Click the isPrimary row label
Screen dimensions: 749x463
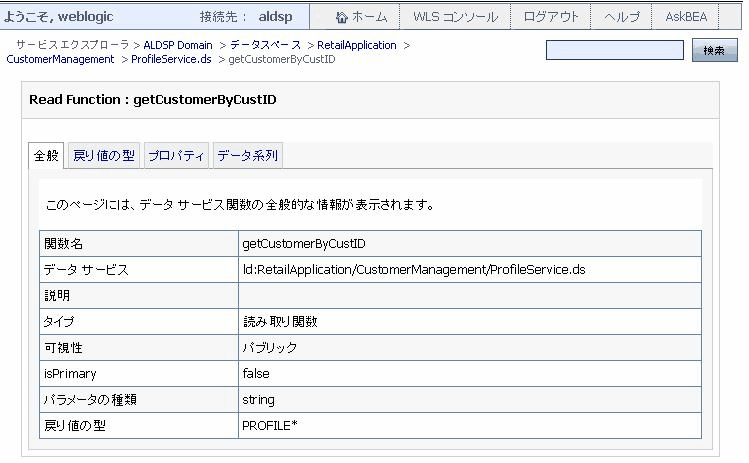[x=70, y=374]
